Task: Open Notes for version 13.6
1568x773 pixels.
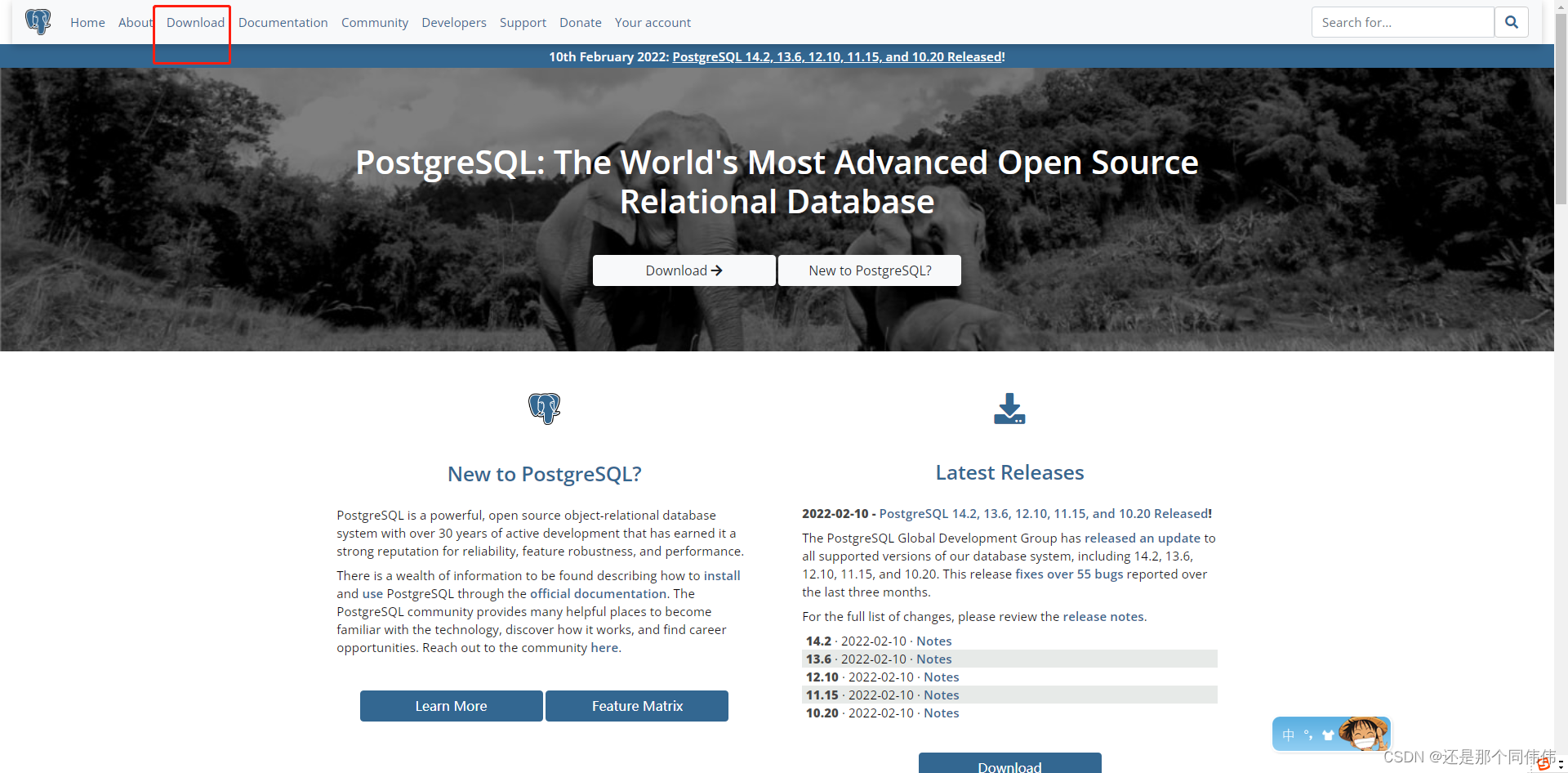Action: [934, 659]
